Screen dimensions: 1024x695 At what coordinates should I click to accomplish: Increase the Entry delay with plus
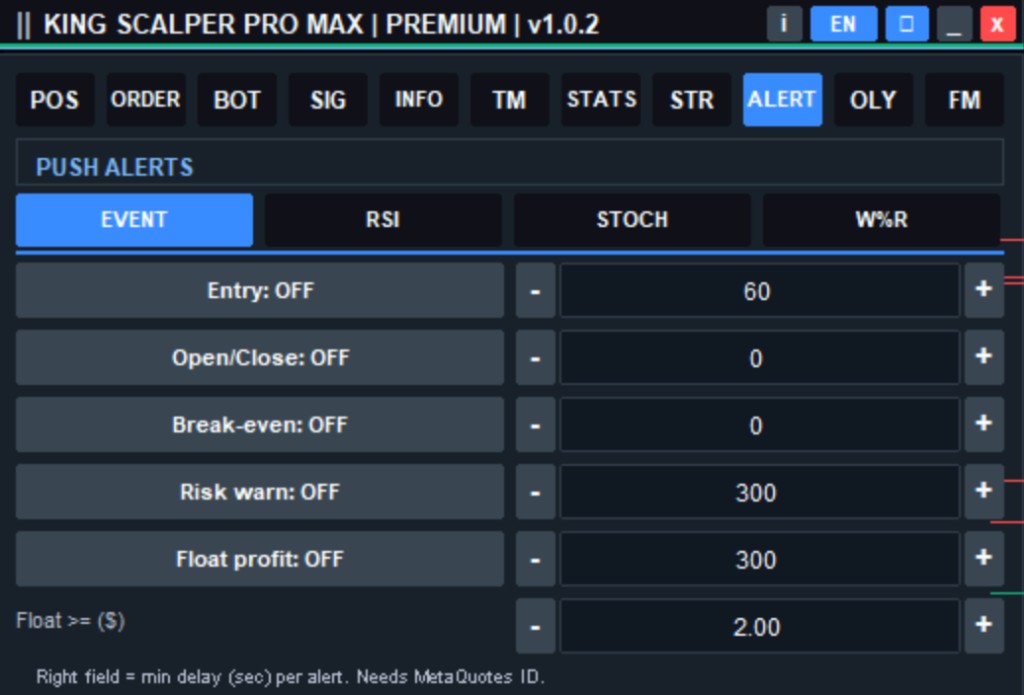(984, 291)
